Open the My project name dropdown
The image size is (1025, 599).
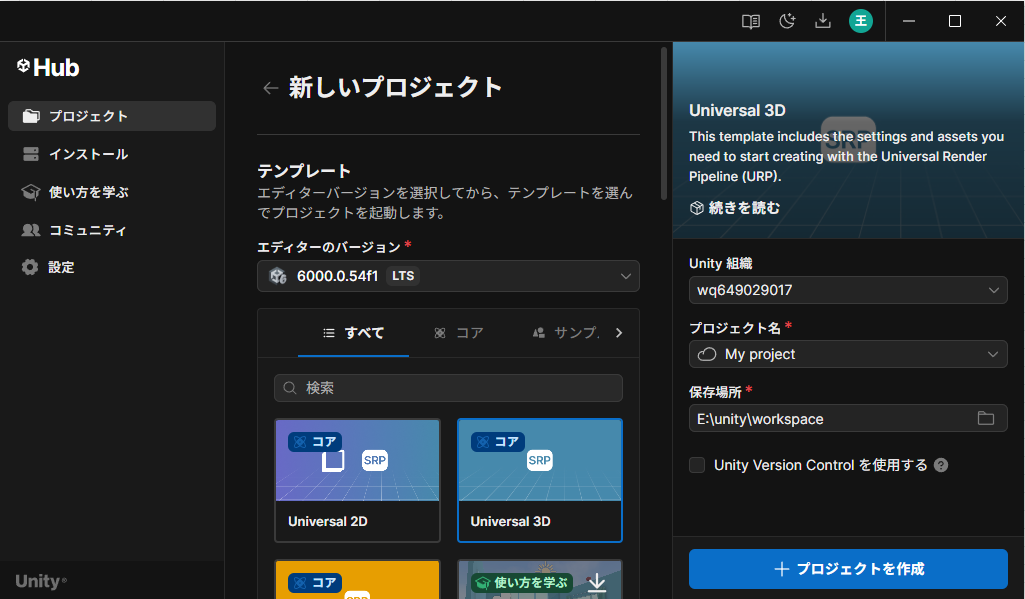coord(848,354)
